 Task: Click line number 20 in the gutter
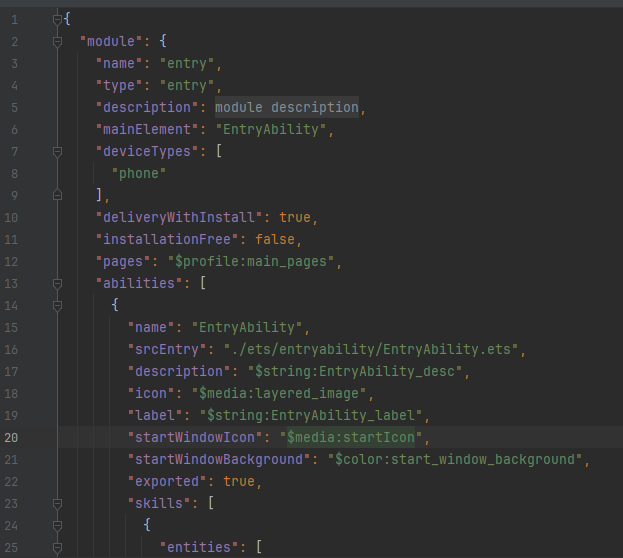(x=11, y=438)
